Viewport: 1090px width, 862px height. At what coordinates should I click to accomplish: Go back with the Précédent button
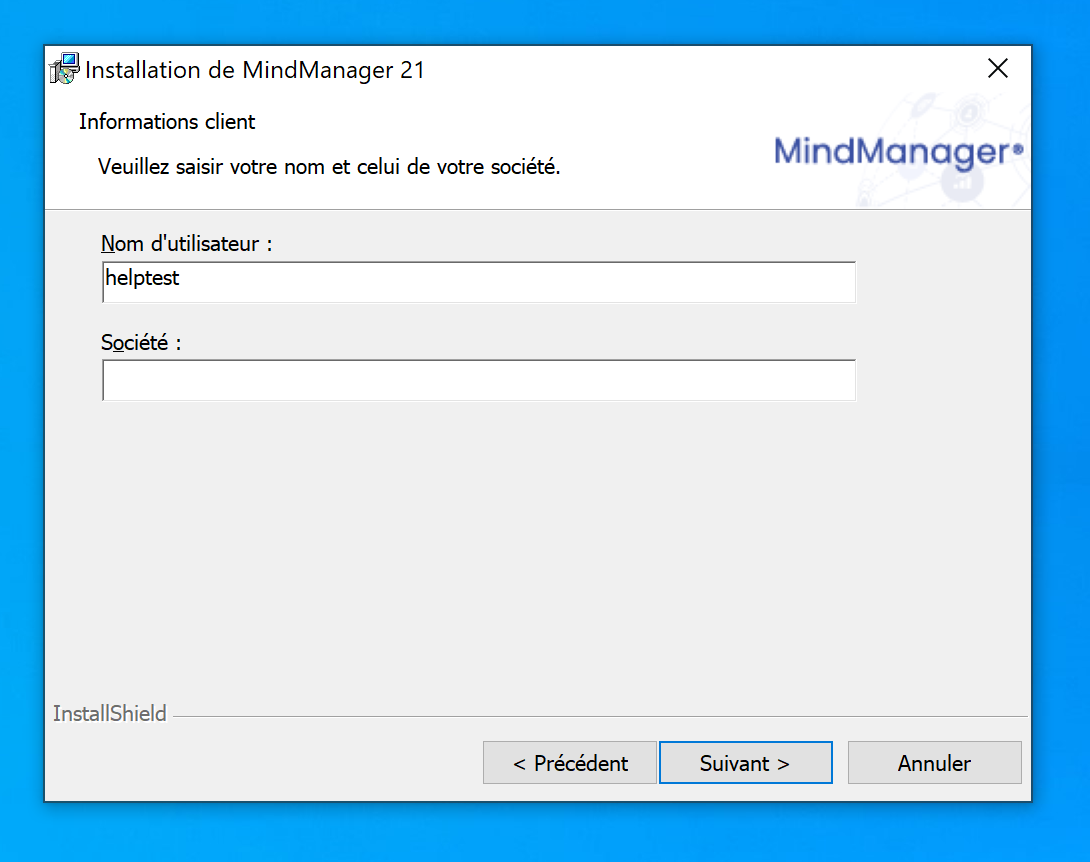coord(570,763)
